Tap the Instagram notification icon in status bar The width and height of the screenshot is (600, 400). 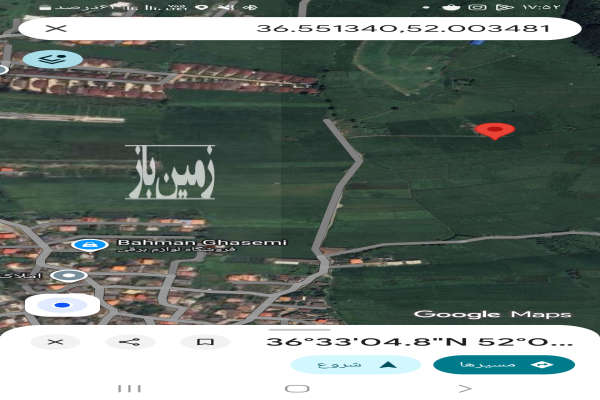pos(477,7)
